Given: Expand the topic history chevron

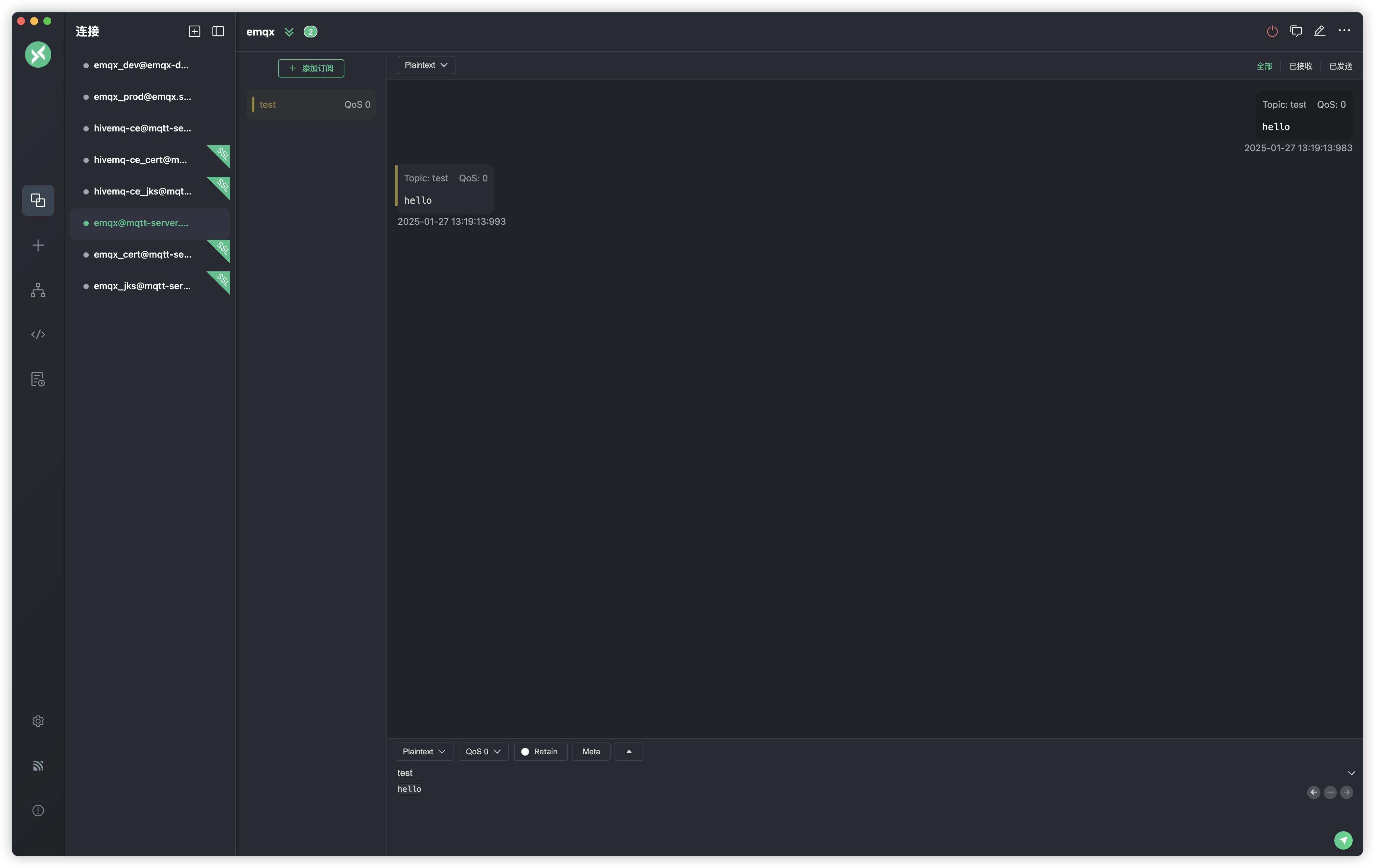Looking at the screenshot, I should (x=1352, y=773).
